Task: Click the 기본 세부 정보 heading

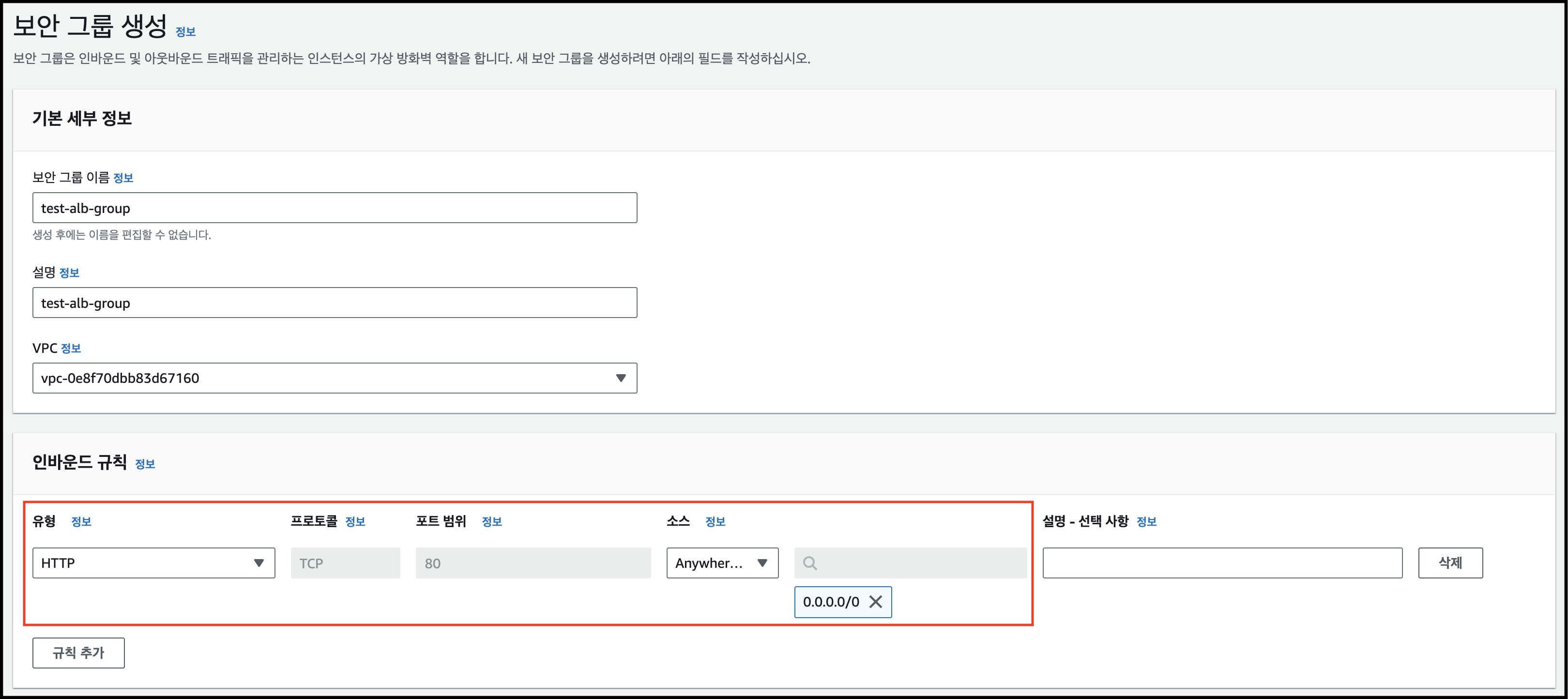Action: (x=82, y=118)
